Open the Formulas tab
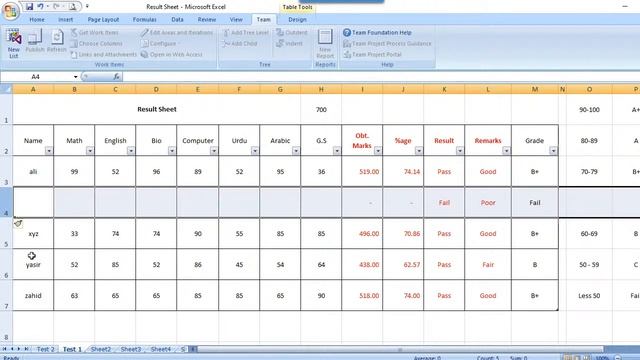Image resolution: width=640 pixels, height=360 pixels. [144, 19]
